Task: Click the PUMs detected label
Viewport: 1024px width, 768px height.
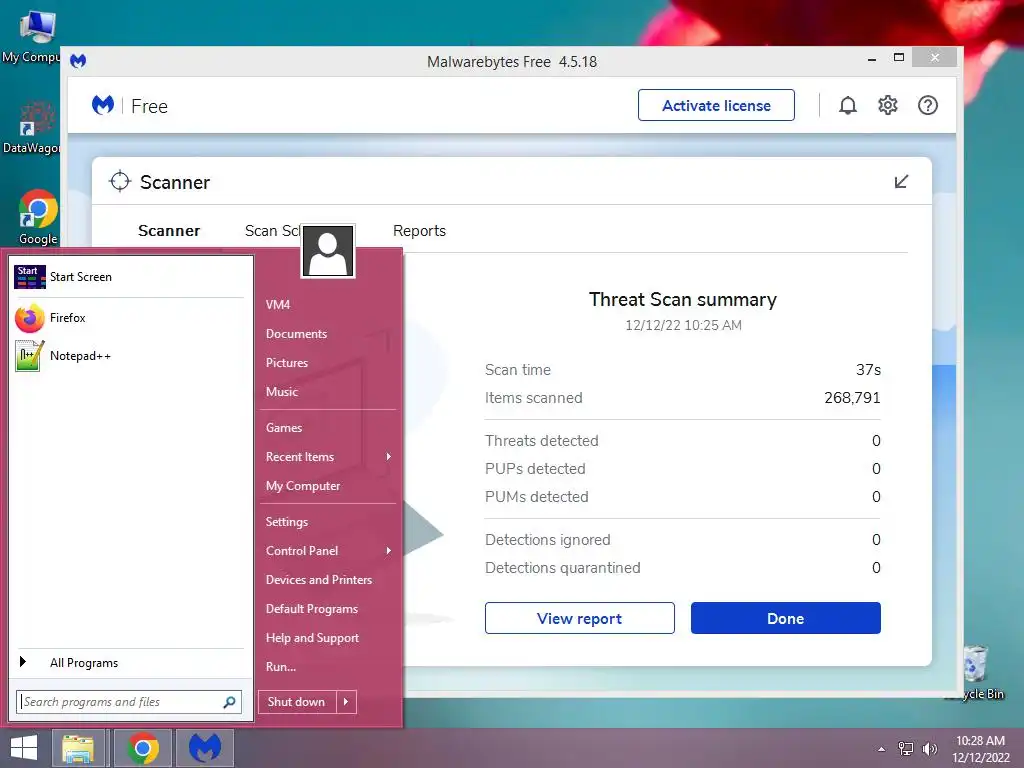Action: pyautogui.click(x=536, y=497)
